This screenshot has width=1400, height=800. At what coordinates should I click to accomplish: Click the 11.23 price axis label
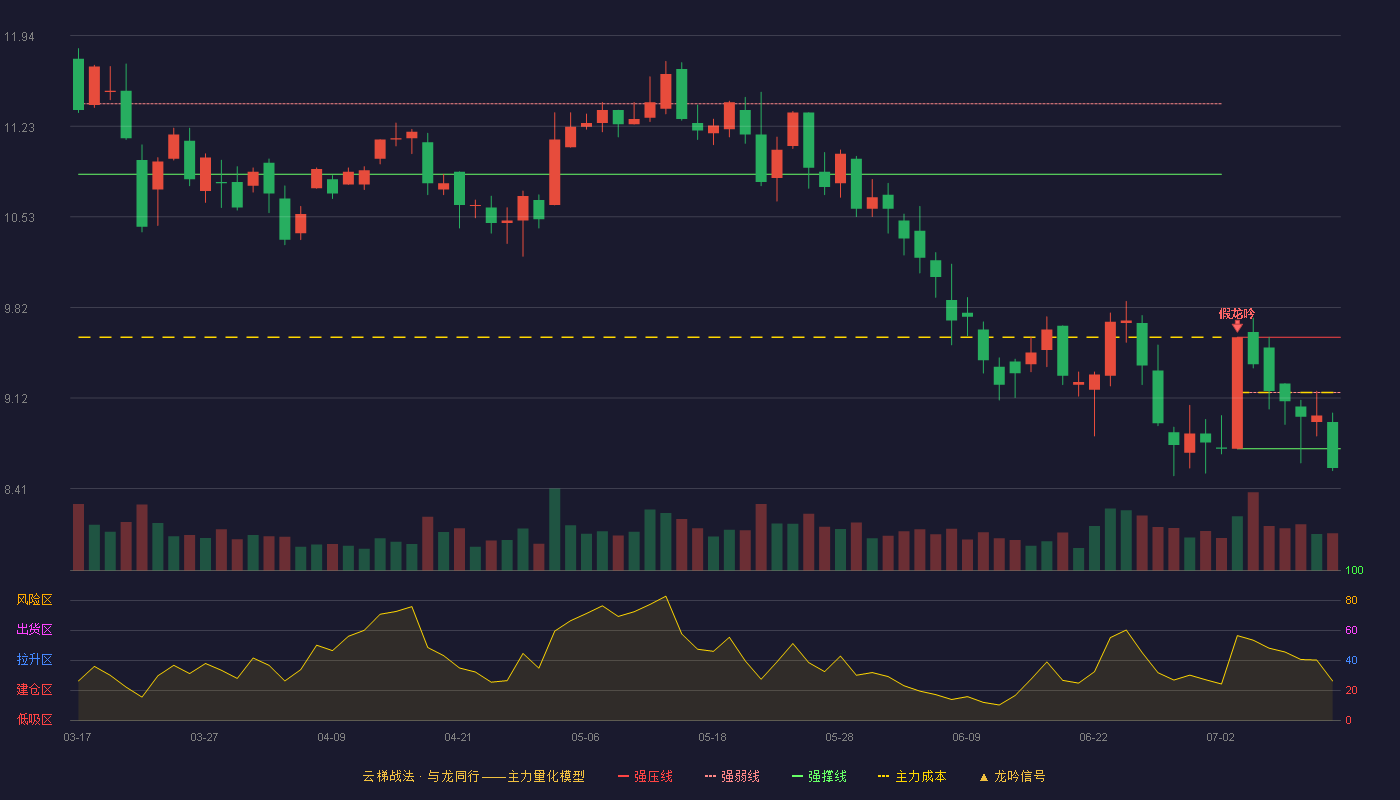19,128
